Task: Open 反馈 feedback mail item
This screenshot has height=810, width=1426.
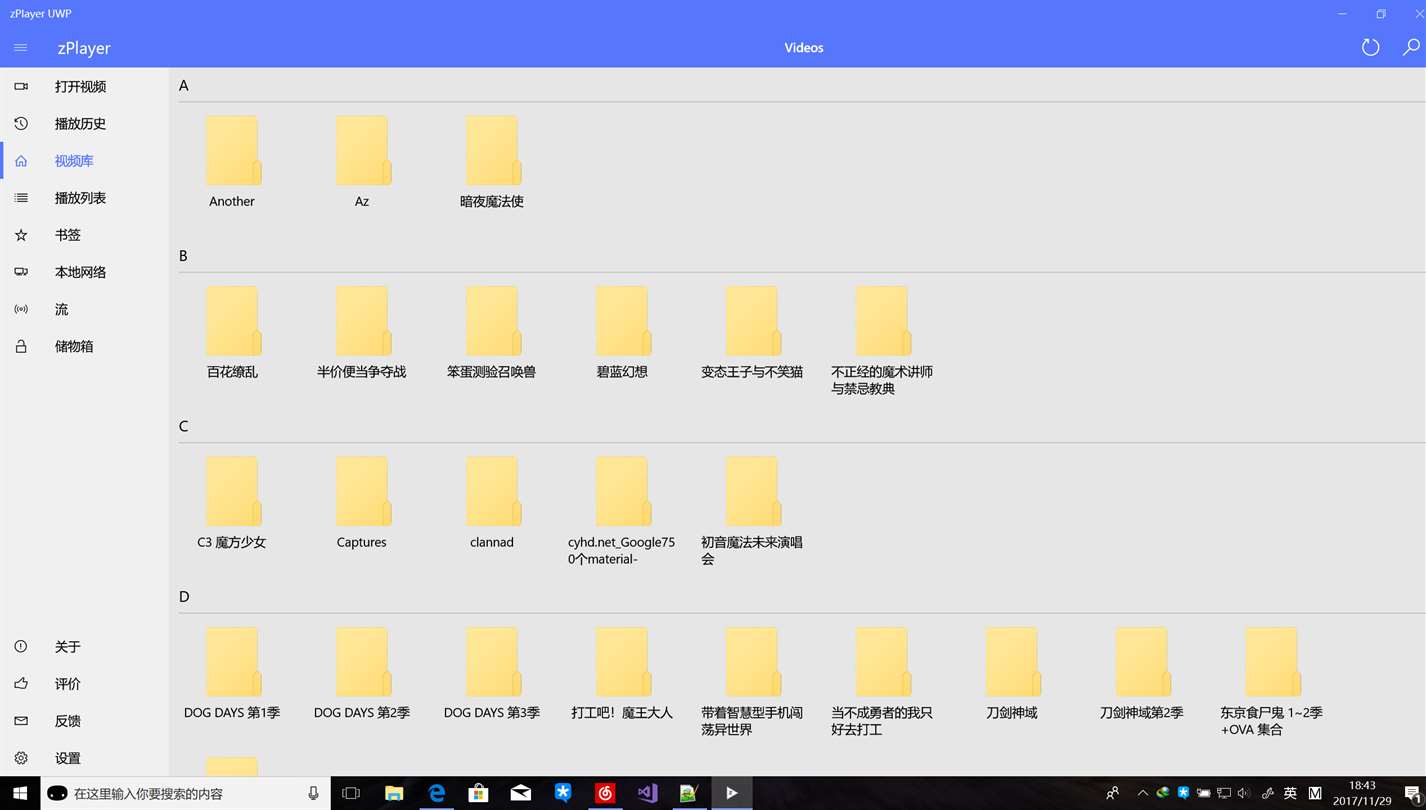Action: [x=85, y=721]
